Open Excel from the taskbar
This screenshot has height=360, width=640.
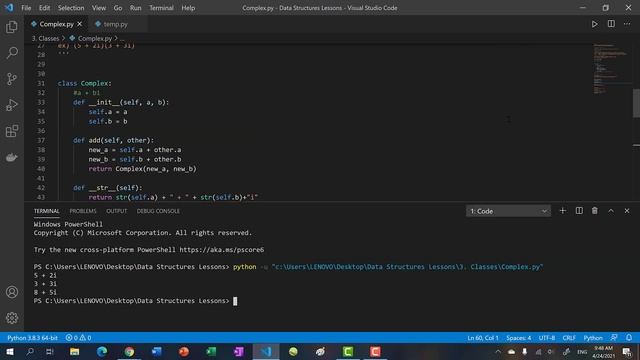[x=211, y=351]
